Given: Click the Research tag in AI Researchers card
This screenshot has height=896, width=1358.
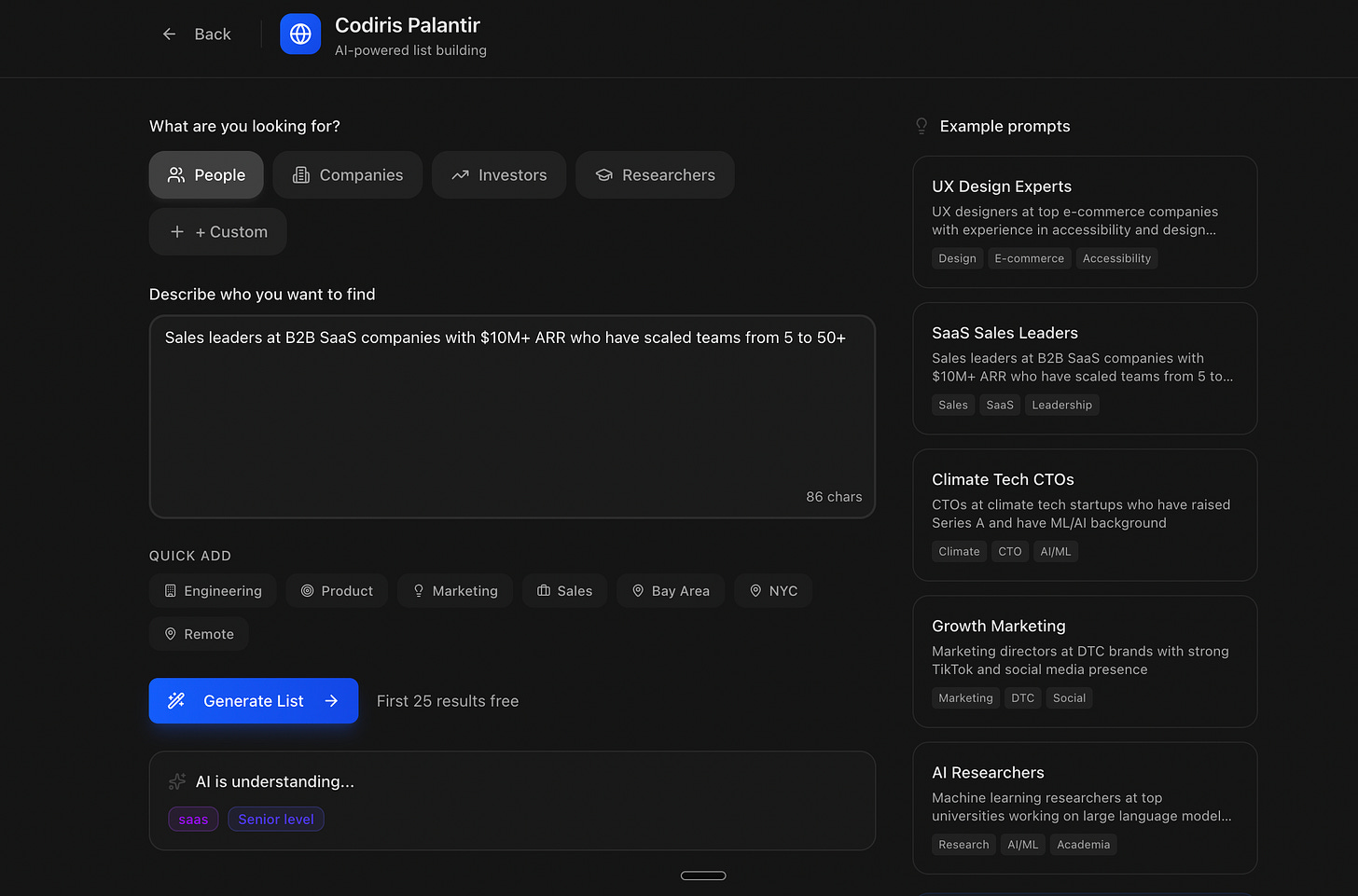Looking at the screenshot, I should (x=963, y=845).
